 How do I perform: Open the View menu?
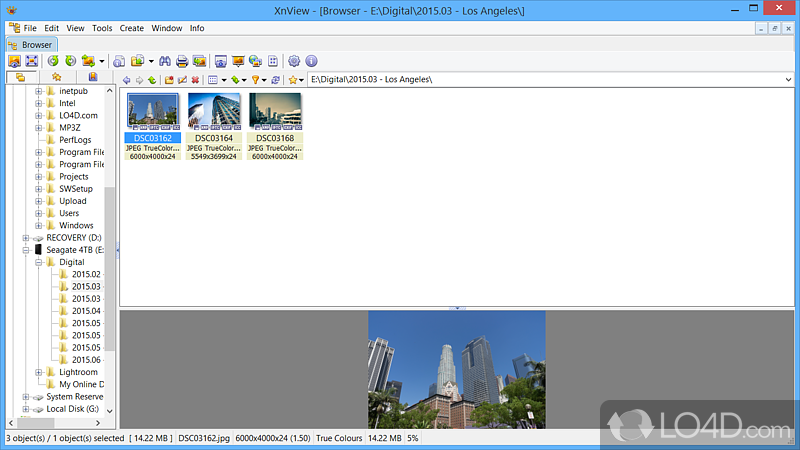click(x=75, y=28)
